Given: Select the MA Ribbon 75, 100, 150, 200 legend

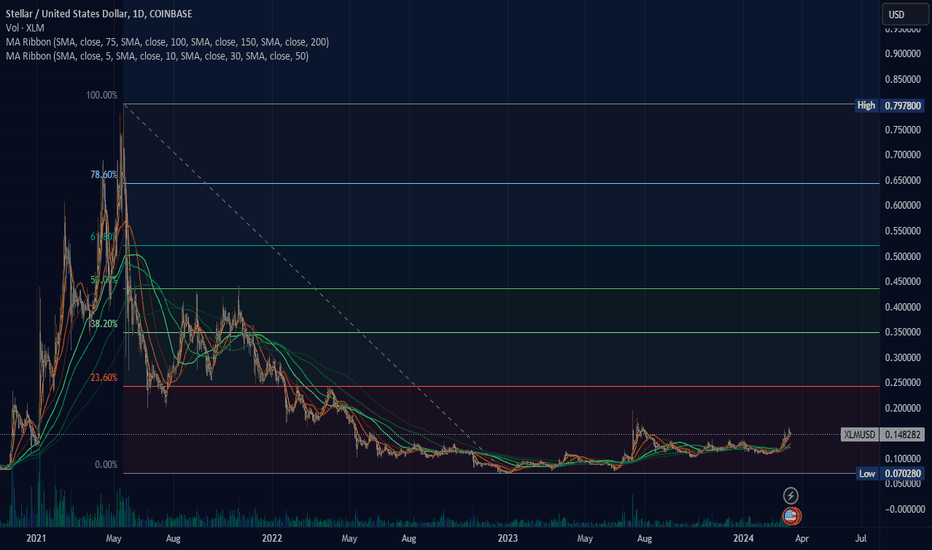Looking at the screenshot, I should (x=167, y=42).
